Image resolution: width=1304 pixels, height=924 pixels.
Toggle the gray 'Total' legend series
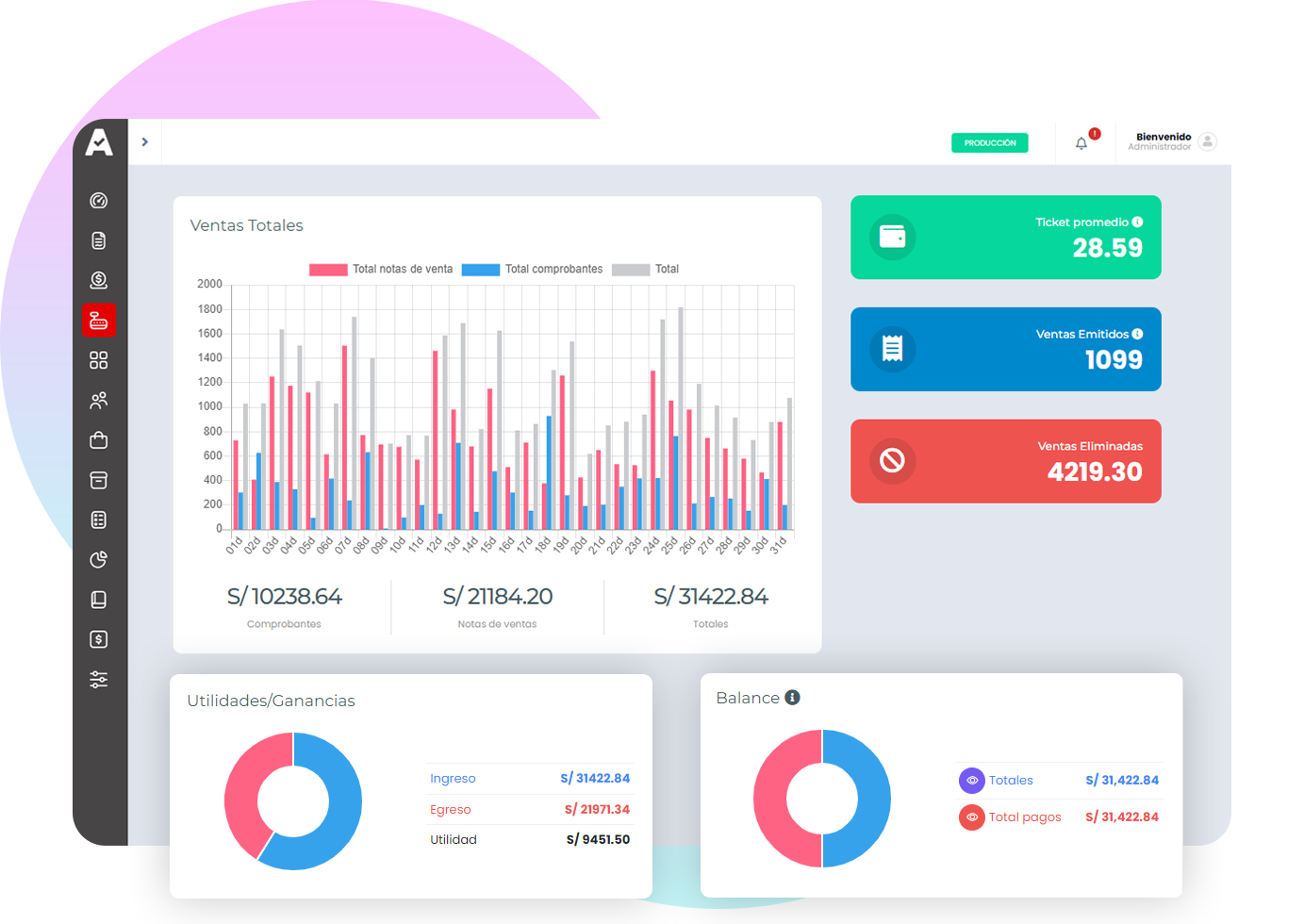click(646, 270)
